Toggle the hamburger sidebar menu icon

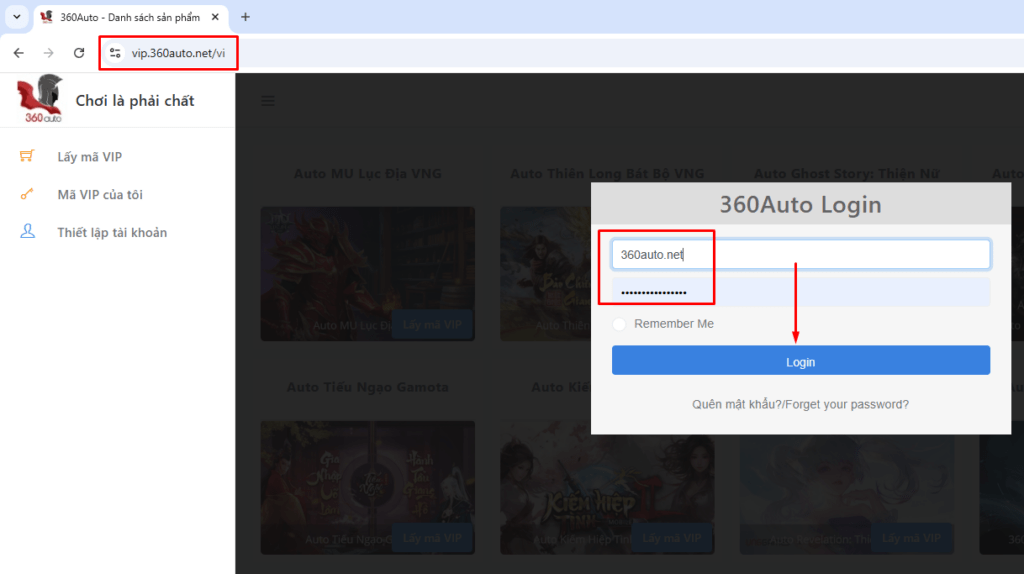click(268, 101)
